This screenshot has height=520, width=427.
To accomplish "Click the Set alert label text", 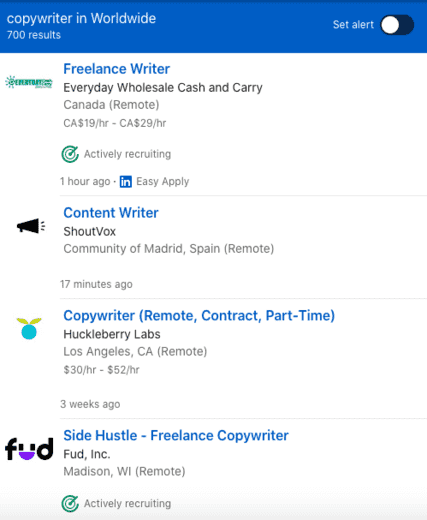I will tap(353, 25).
